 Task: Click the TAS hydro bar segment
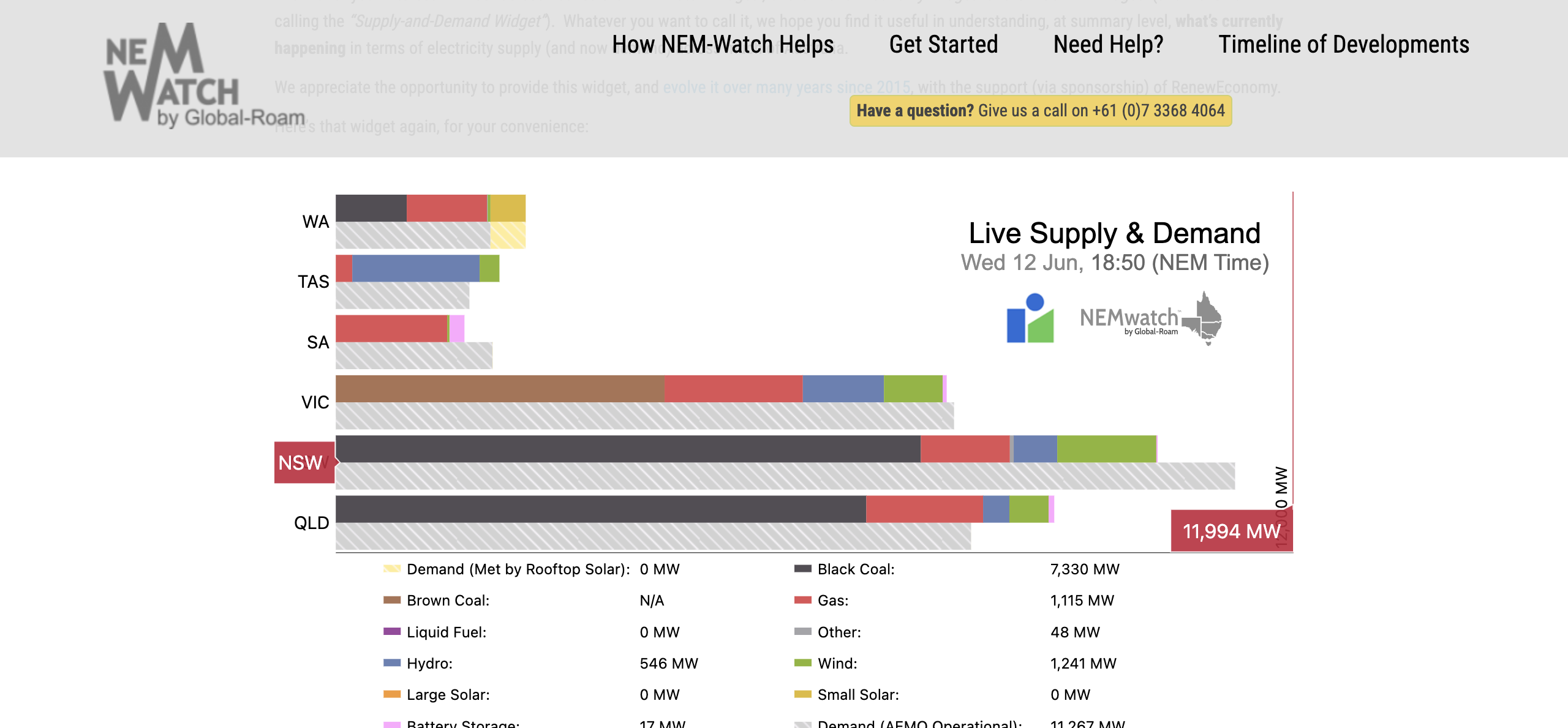pos(416,268)
